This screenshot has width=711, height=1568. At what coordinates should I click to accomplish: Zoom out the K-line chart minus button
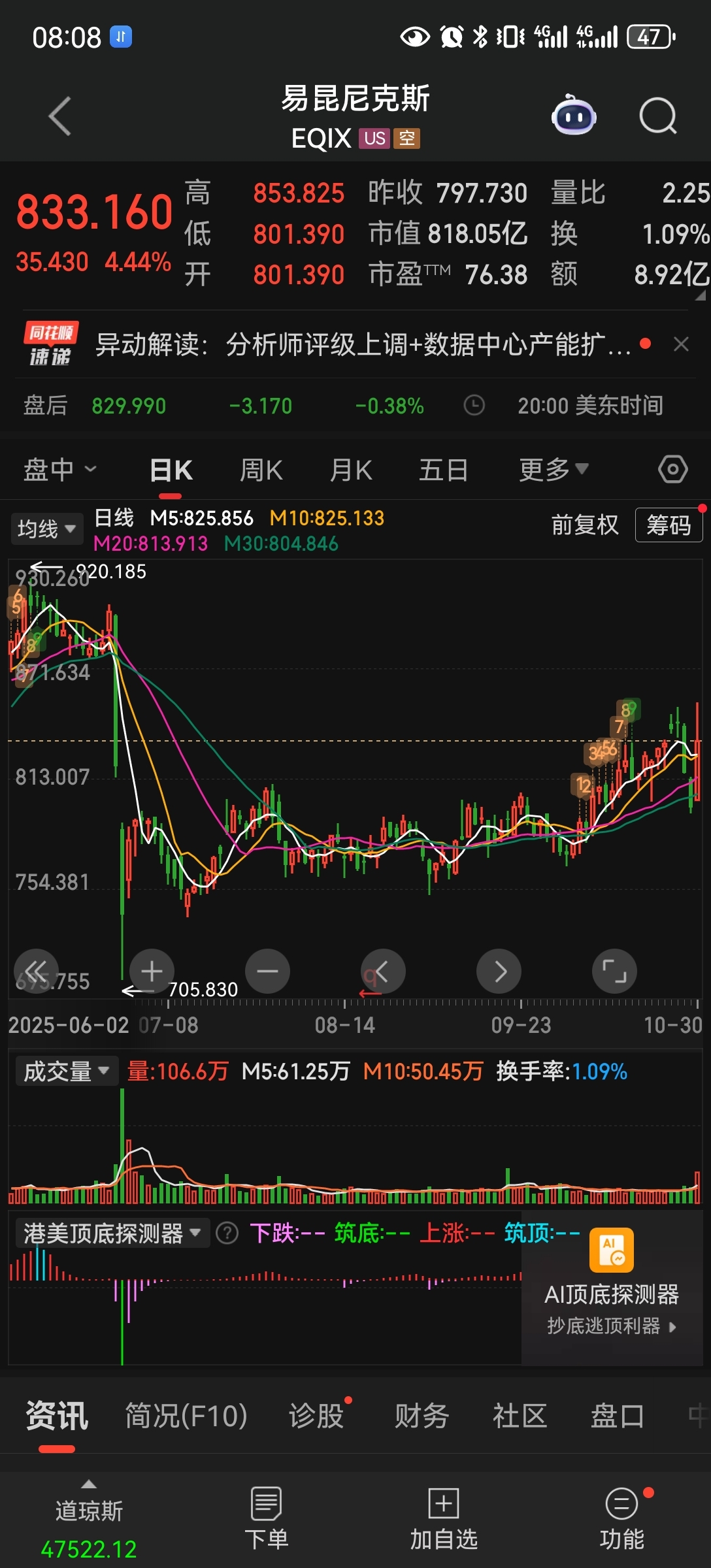pyautogui.click(x=267, y=971)
